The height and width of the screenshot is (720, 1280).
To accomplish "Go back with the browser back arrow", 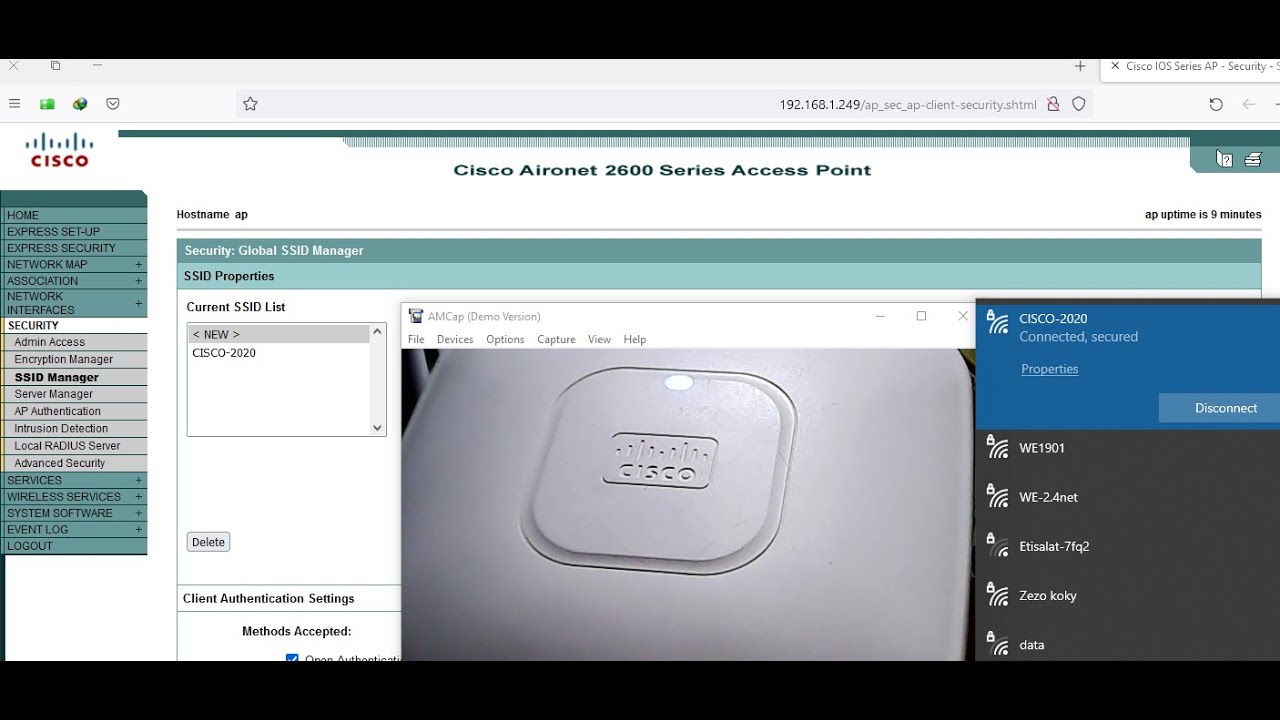I will point(1248,104).
